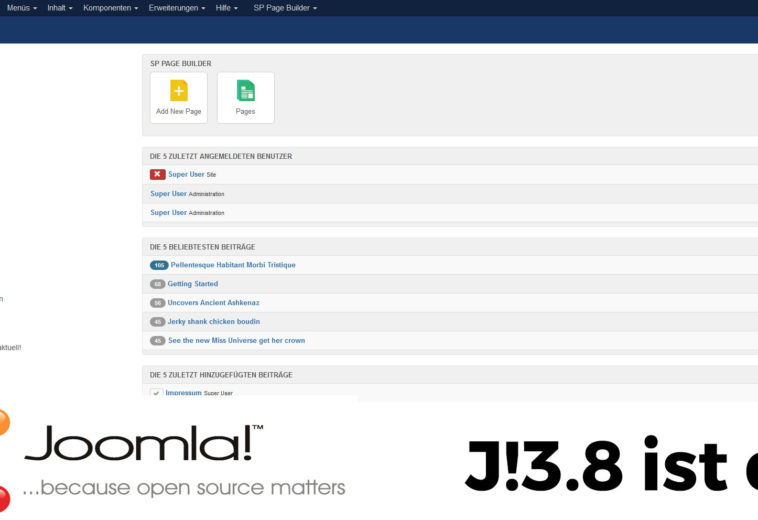Open the Inhalt dropdown menu

(59, 8)
